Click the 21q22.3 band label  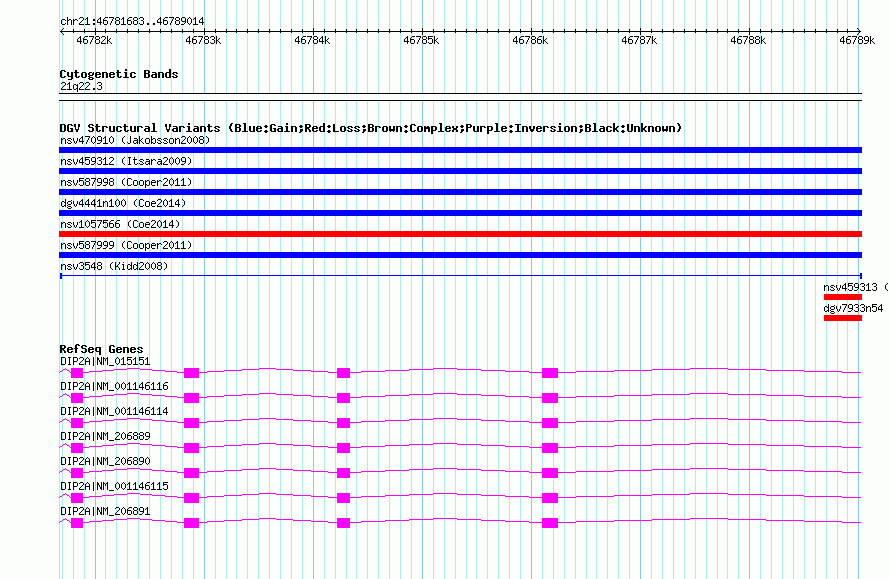(x=81, y=86)
